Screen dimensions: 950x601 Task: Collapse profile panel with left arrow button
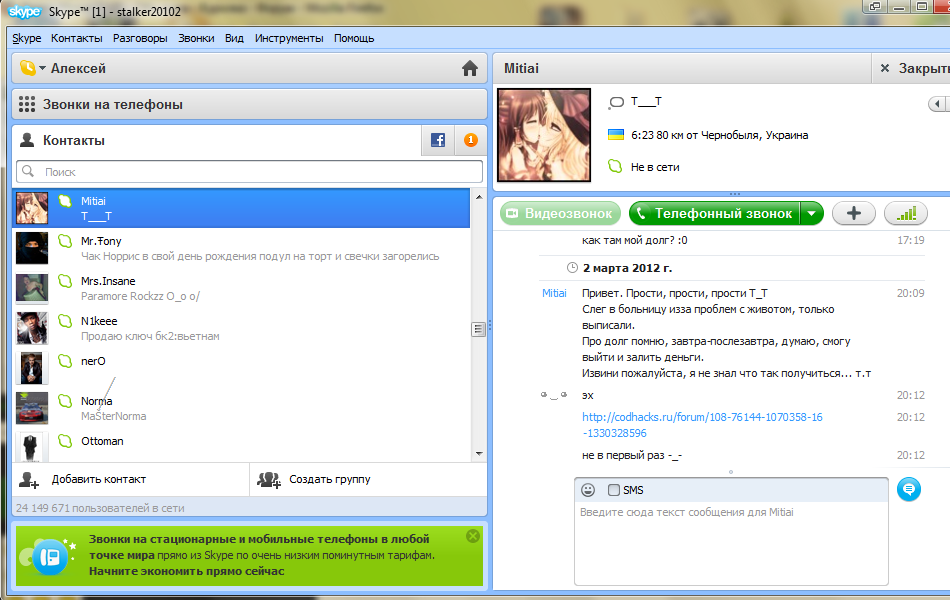point(938,104)
